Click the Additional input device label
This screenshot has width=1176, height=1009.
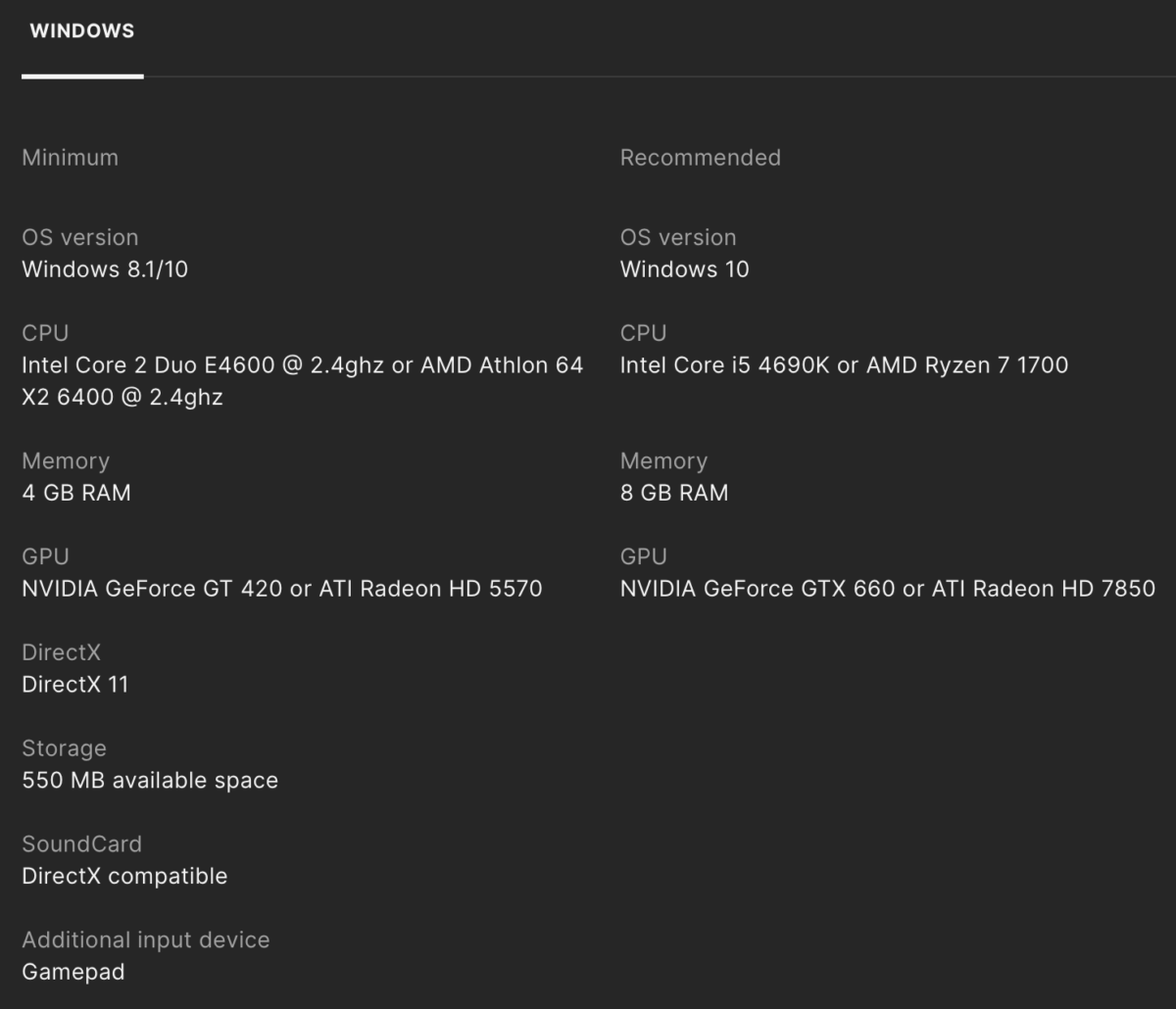145,940
